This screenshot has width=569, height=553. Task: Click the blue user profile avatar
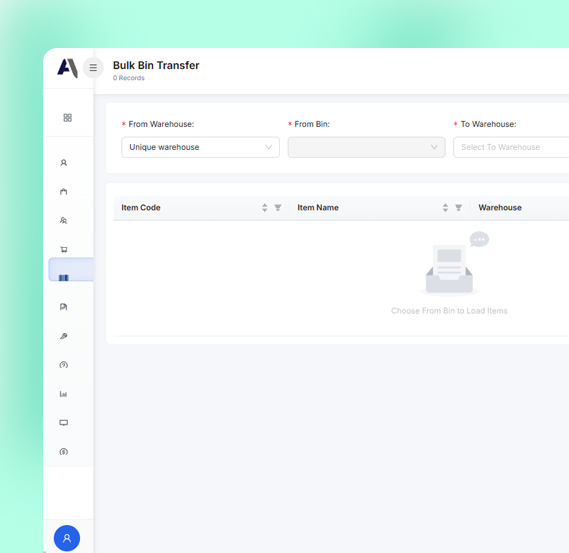pyautogui.click(x=67, y=538)
